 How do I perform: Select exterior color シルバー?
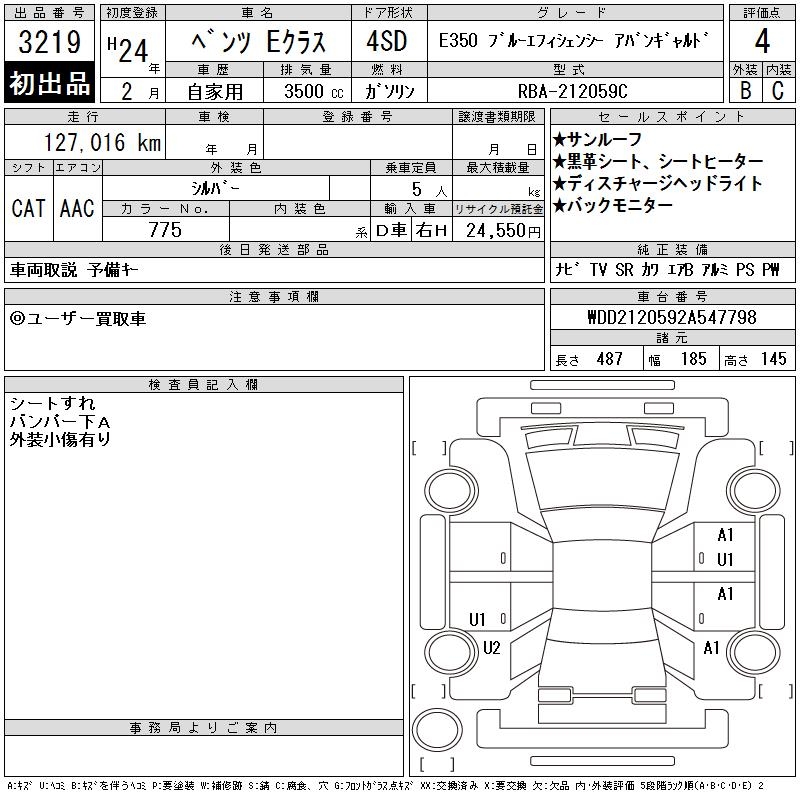click(x=215, y=188)
